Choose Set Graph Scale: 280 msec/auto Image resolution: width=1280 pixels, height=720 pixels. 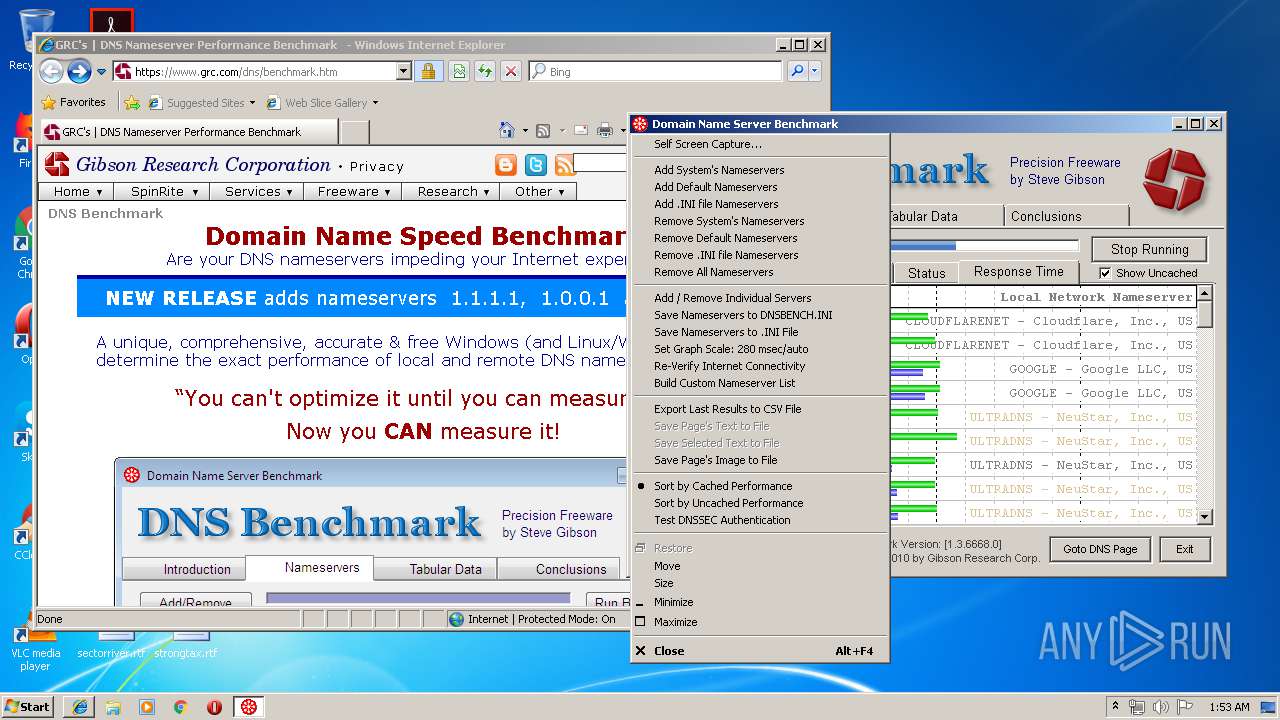(x=731, y=349)
